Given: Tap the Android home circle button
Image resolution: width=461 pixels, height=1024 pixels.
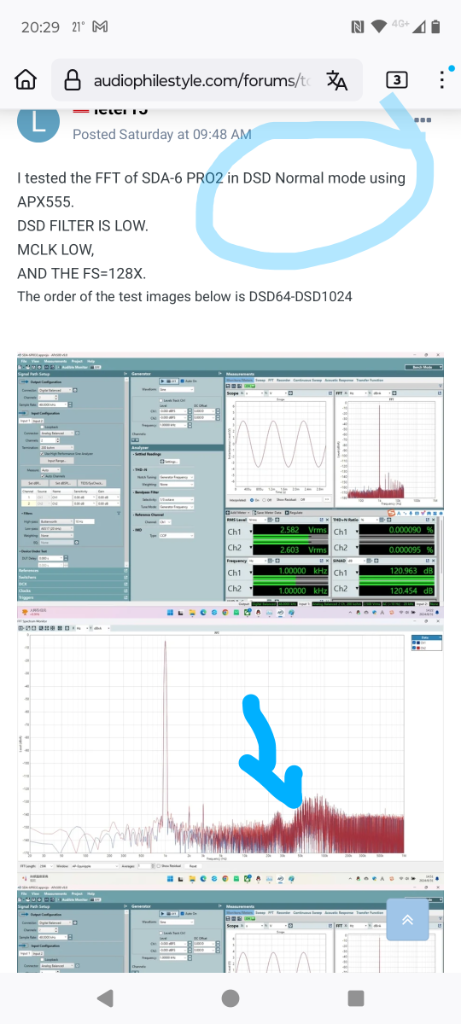Looking at the screenshot, I should point(230,998).
